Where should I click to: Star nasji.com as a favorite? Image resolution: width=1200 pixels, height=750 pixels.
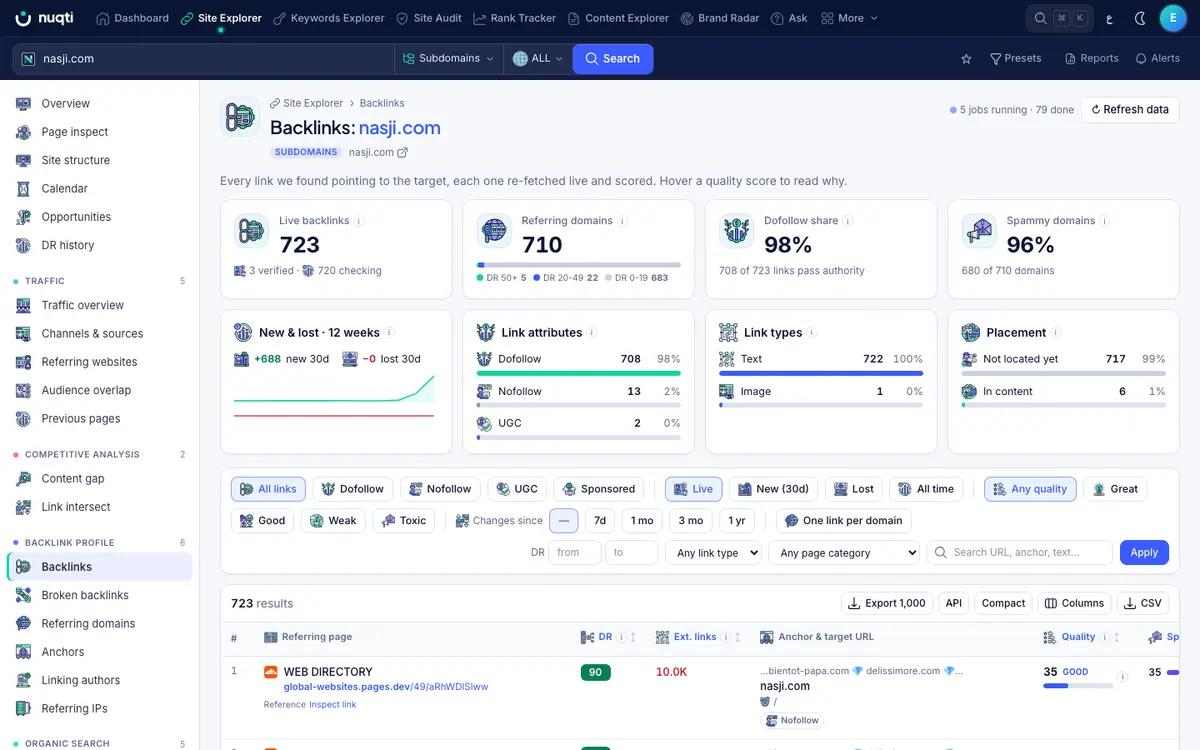[x=966, y=59]
